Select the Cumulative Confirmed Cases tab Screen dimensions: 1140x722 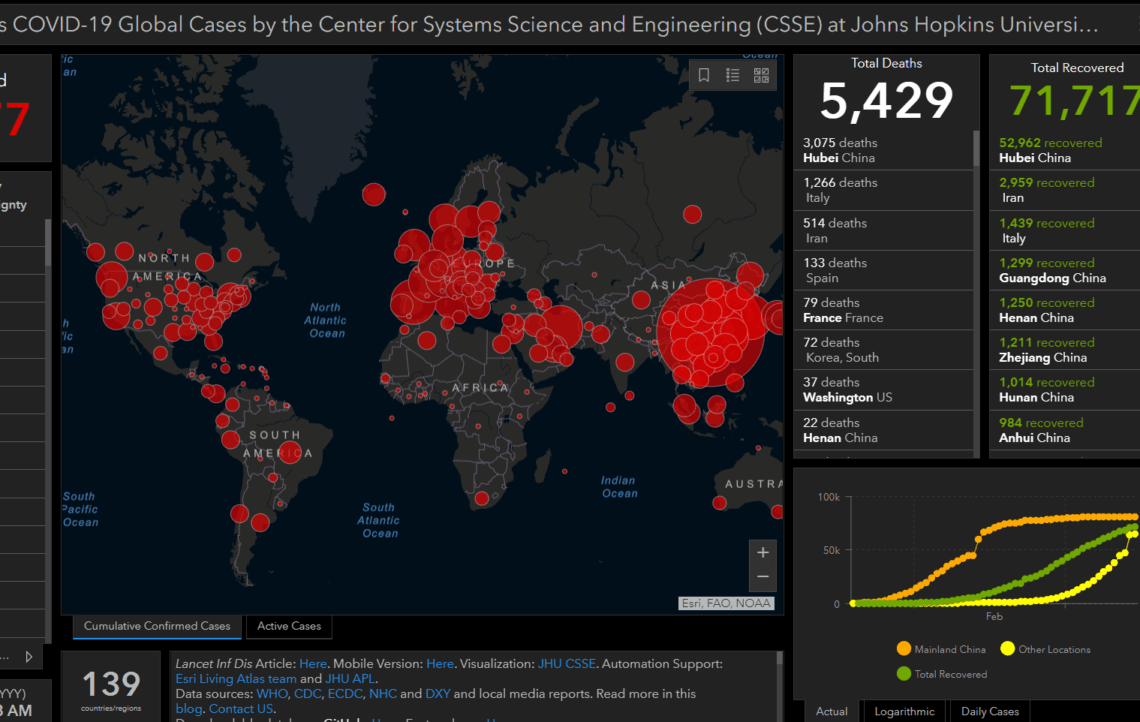click(157, 626)
